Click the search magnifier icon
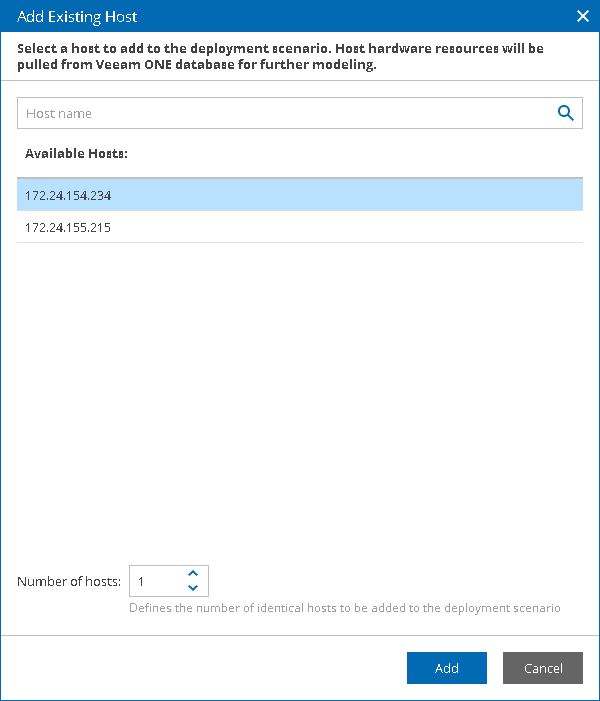600x701 pixels. pyautogui.click(x=566, y=113)
